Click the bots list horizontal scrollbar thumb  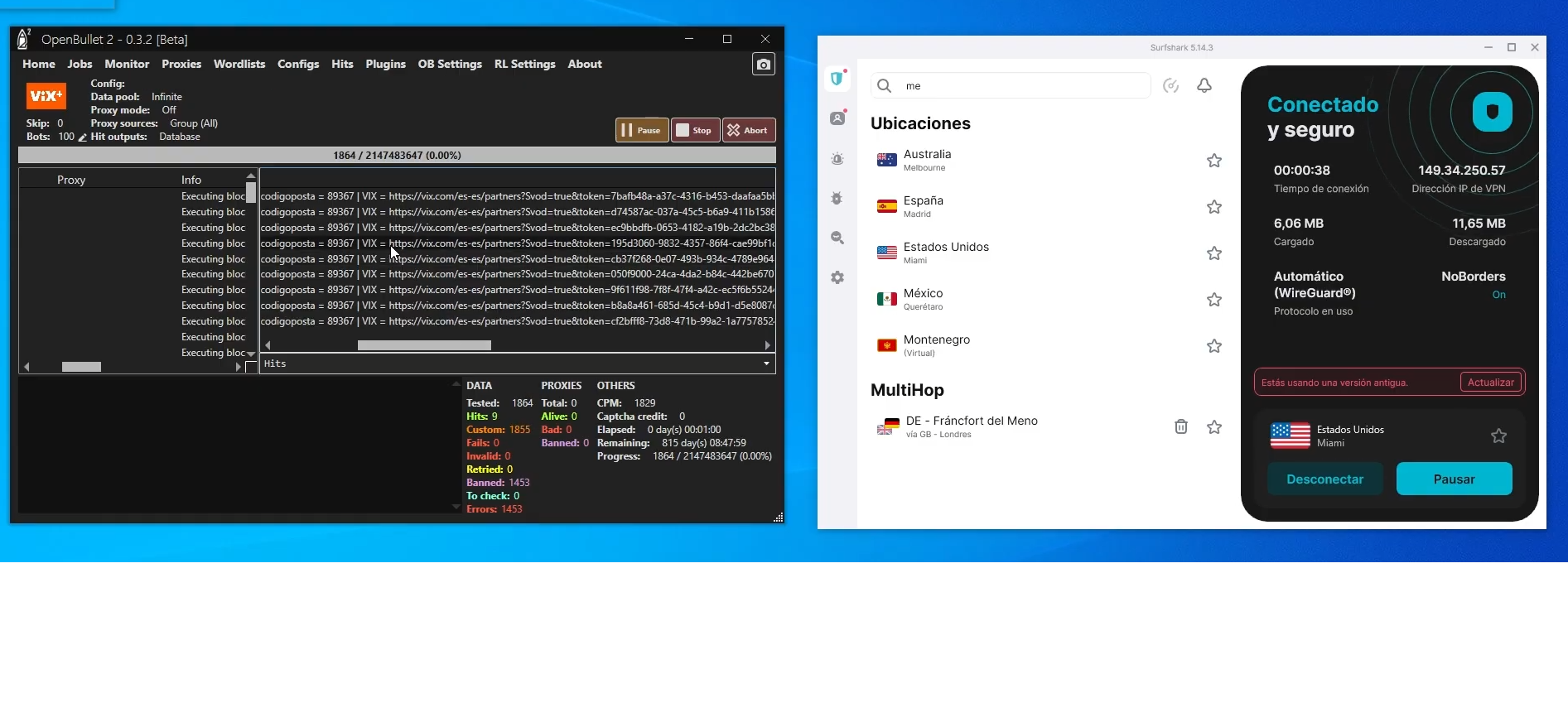81,367
